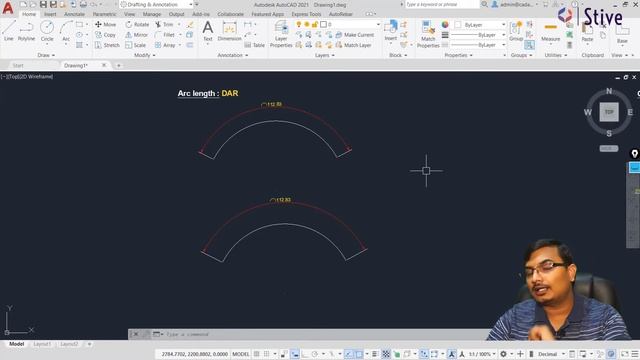This screenshot has height=360, width=640.
Task: Click the MODEL status bar button
Action: pyautogui.click(x=240, y=354)
